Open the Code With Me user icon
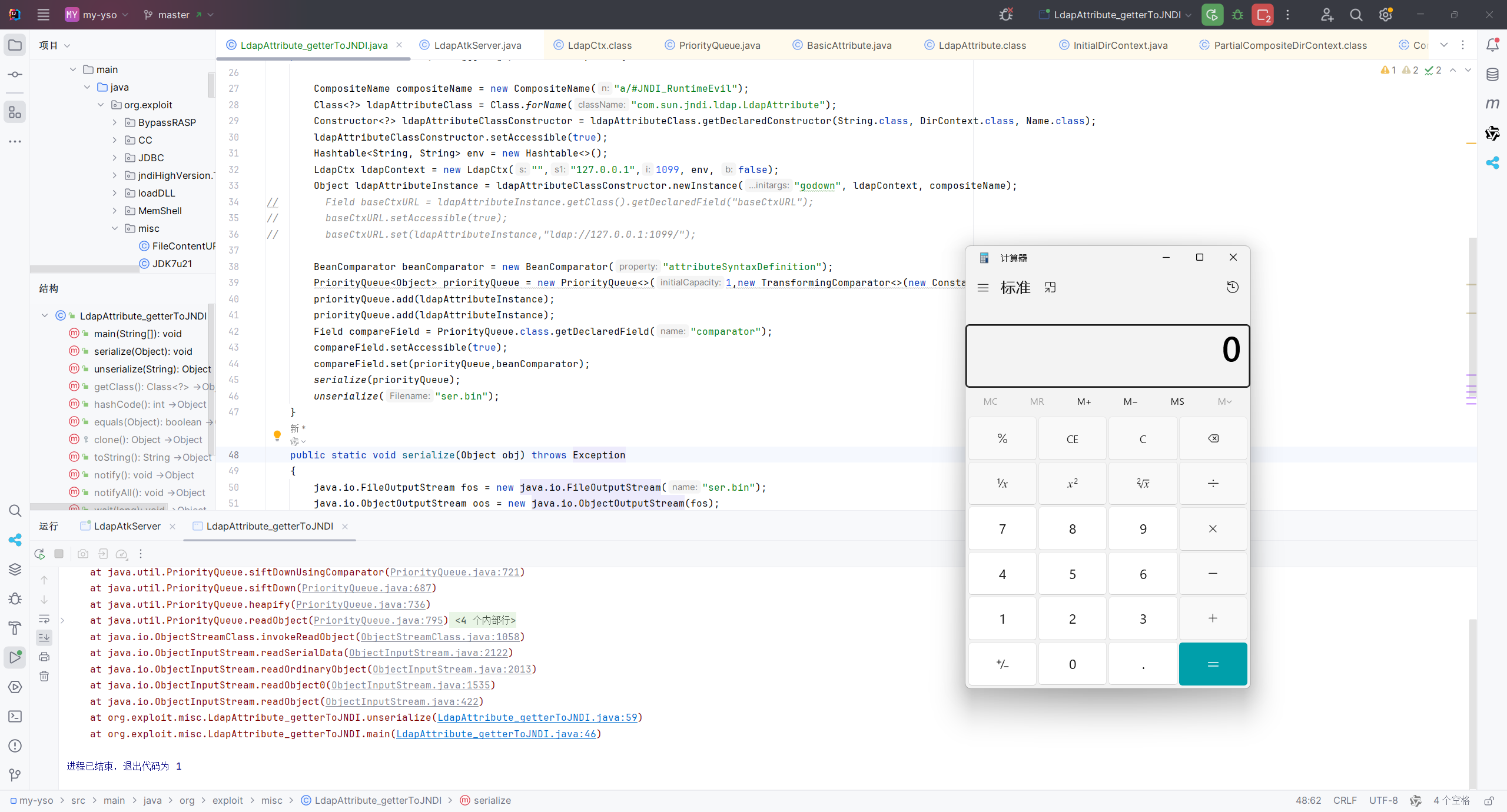Viewport: 1507px width, 812px height. [1327, 15]
